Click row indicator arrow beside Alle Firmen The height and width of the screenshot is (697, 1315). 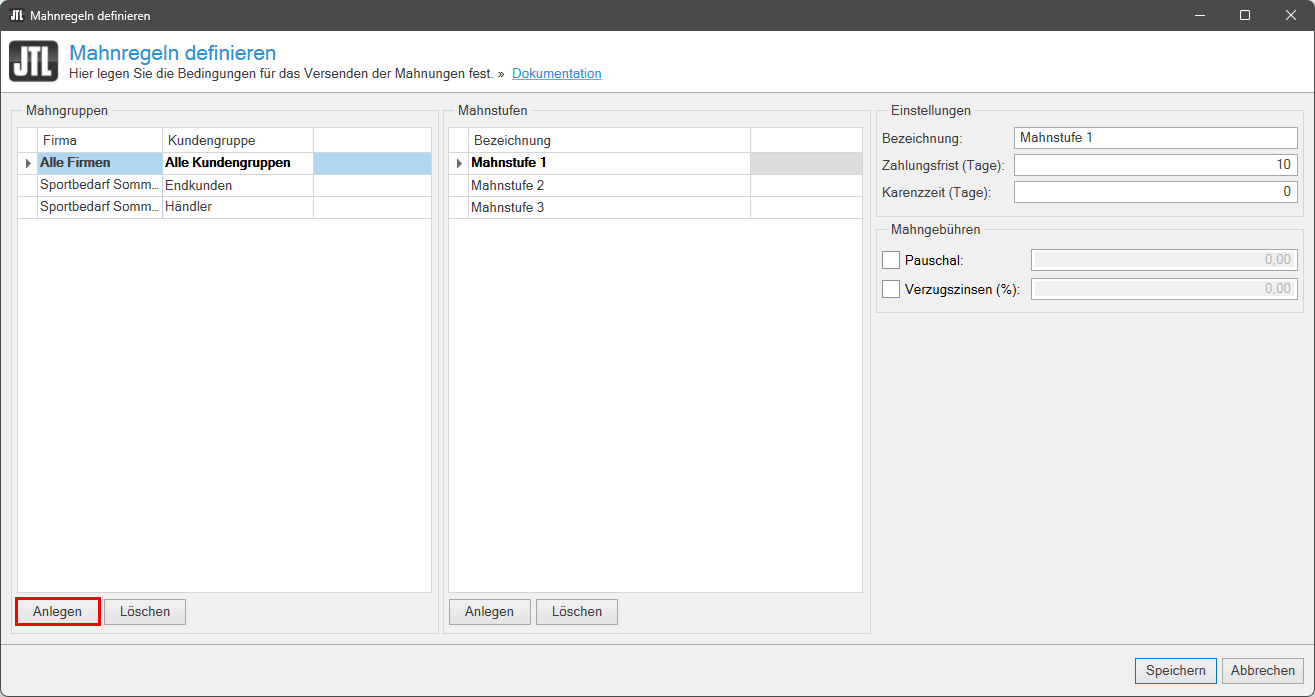28,163
